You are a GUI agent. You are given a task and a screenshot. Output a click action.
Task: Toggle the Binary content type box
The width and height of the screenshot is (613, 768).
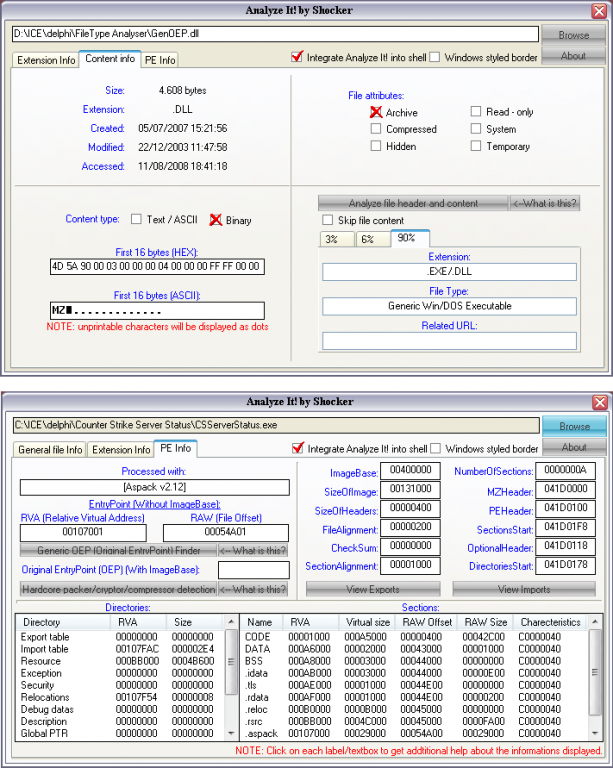pyautogui.click(x=215, y=220)
